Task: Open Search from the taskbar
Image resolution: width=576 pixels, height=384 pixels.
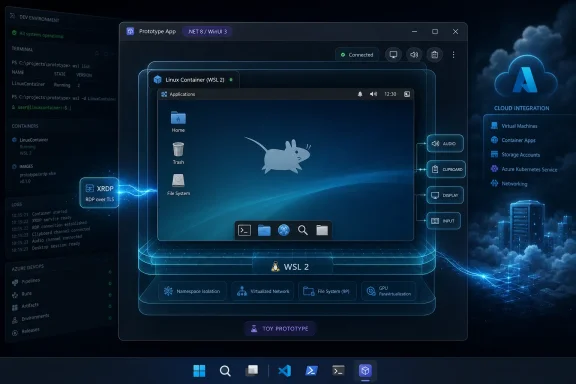Action: tap(225, 371)
